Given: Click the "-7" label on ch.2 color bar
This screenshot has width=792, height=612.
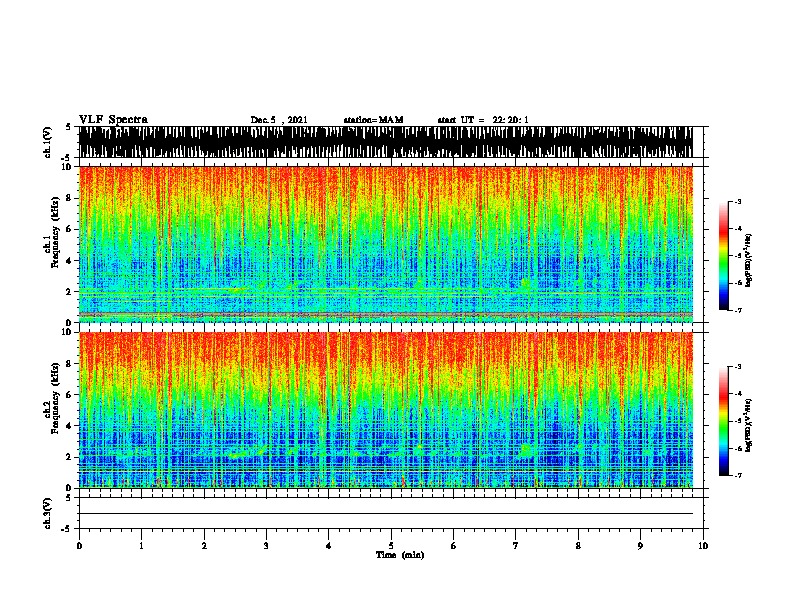Looking at the screenshot, I should pyautogui.click(x=737, y=475).
